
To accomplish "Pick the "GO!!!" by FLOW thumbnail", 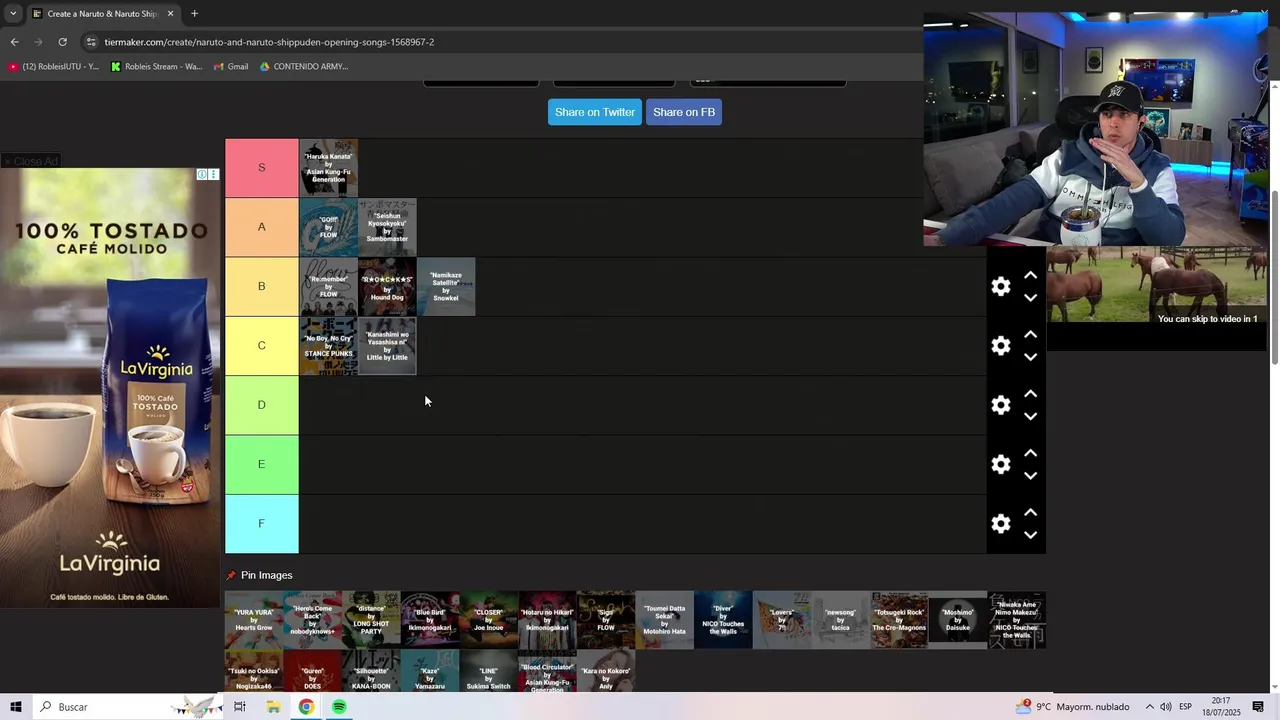I will pyautogui.click(x=328, y=227).
